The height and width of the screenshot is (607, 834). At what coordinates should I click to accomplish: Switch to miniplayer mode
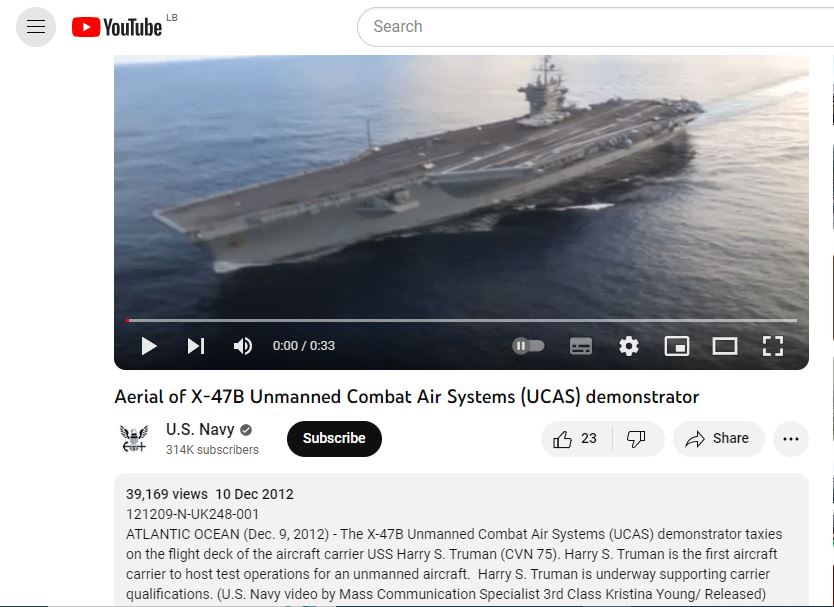677,346
